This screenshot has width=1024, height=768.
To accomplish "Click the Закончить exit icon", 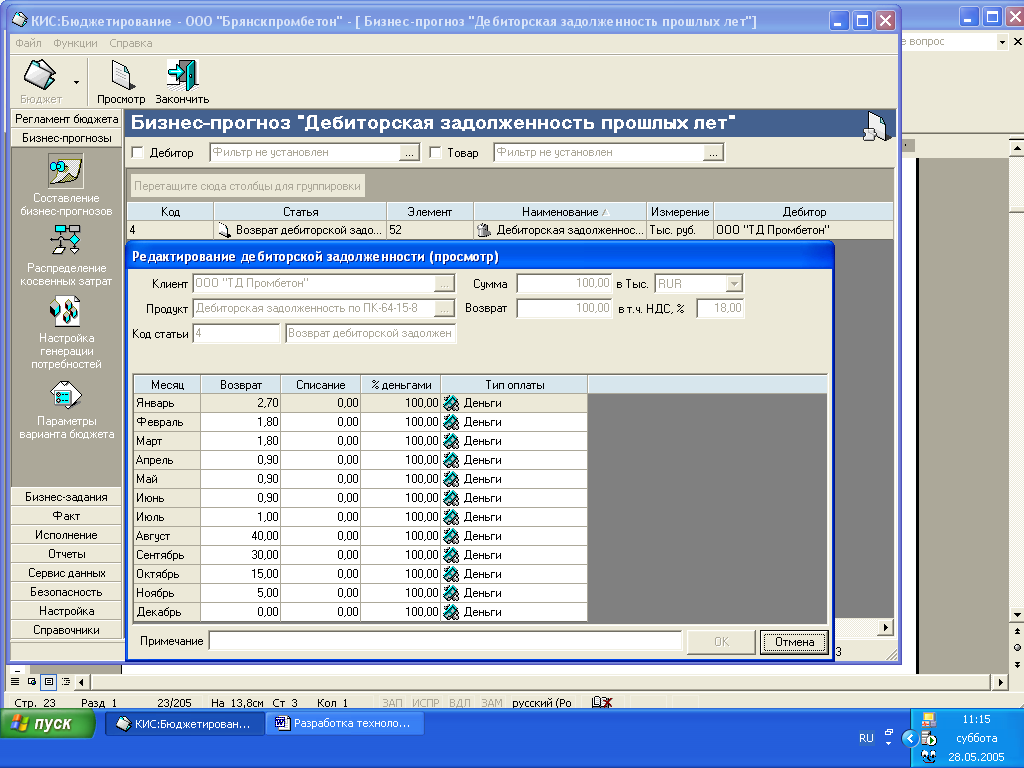I will click(x=182, y=76).
